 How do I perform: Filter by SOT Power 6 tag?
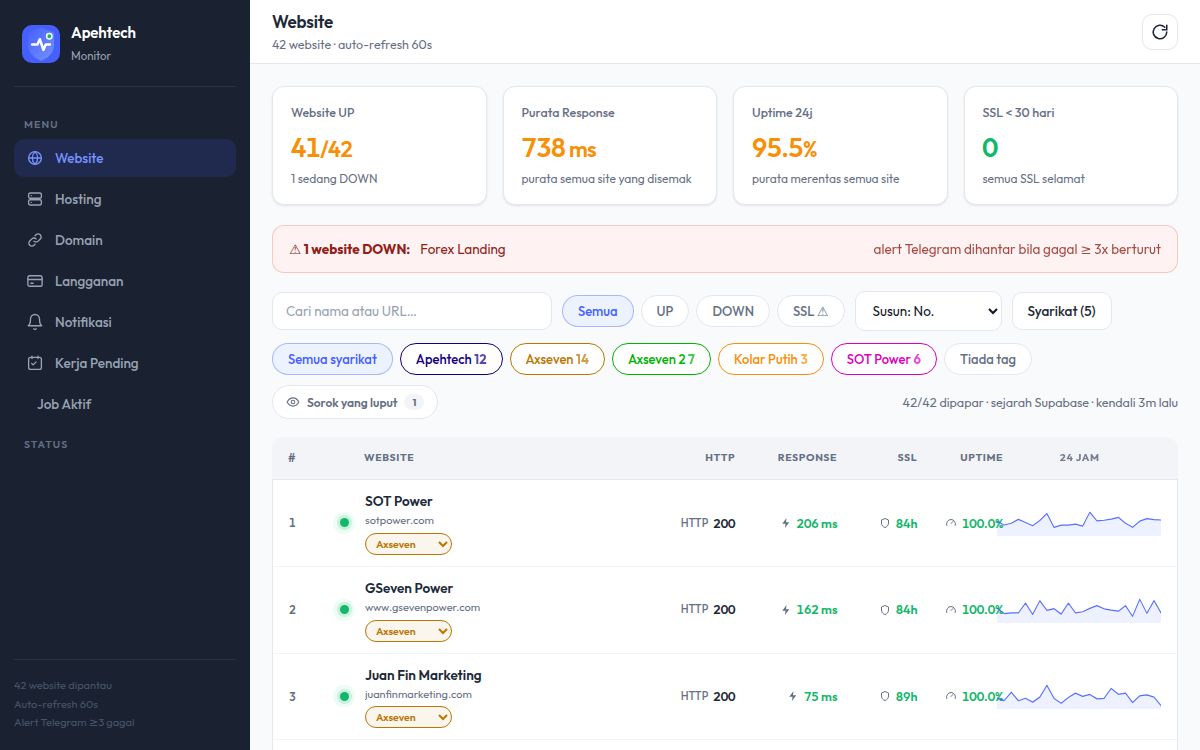(x=883, y=359)
